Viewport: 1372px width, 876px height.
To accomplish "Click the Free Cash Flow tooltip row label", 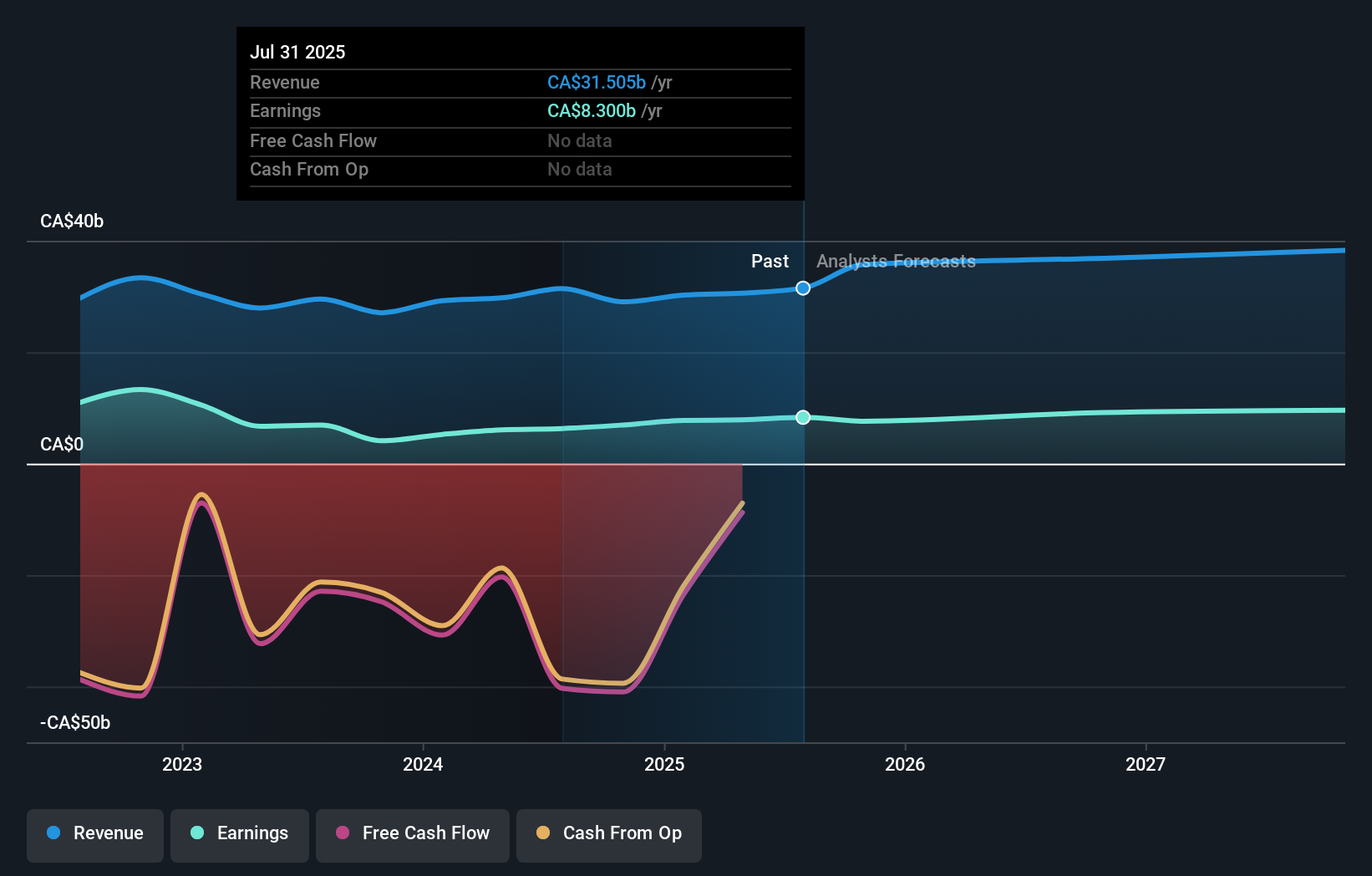I will click(x=313, y=140).
